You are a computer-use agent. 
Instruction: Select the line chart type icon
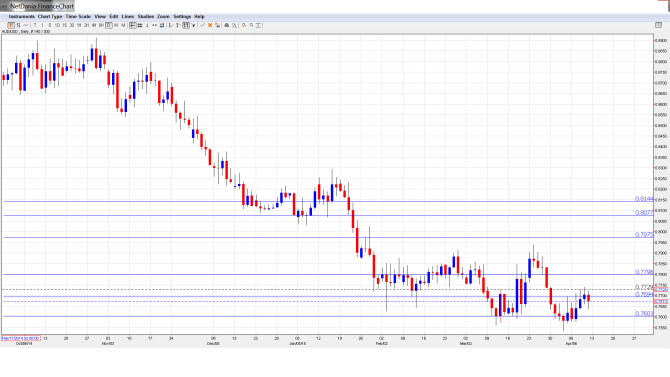(26, 26)
